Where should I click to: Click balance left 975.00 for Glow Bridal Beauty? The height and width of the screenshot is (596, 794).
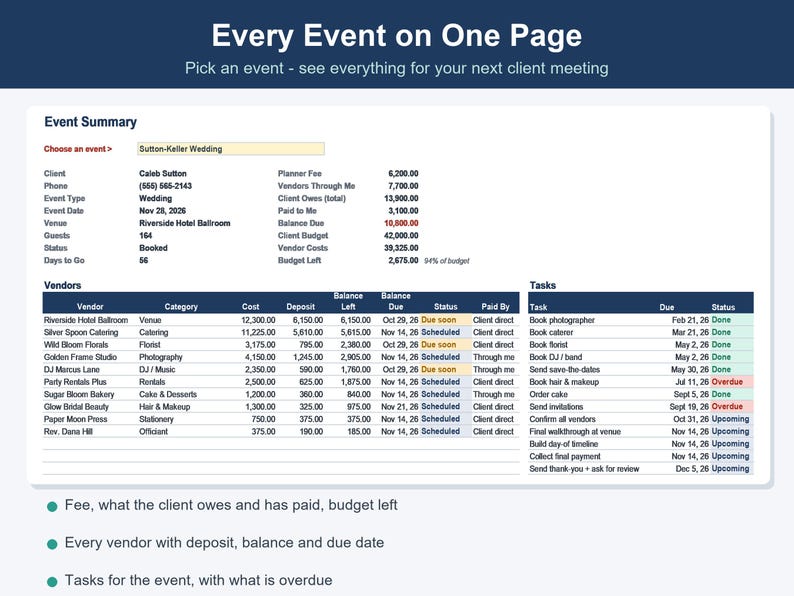click(359, 407)
